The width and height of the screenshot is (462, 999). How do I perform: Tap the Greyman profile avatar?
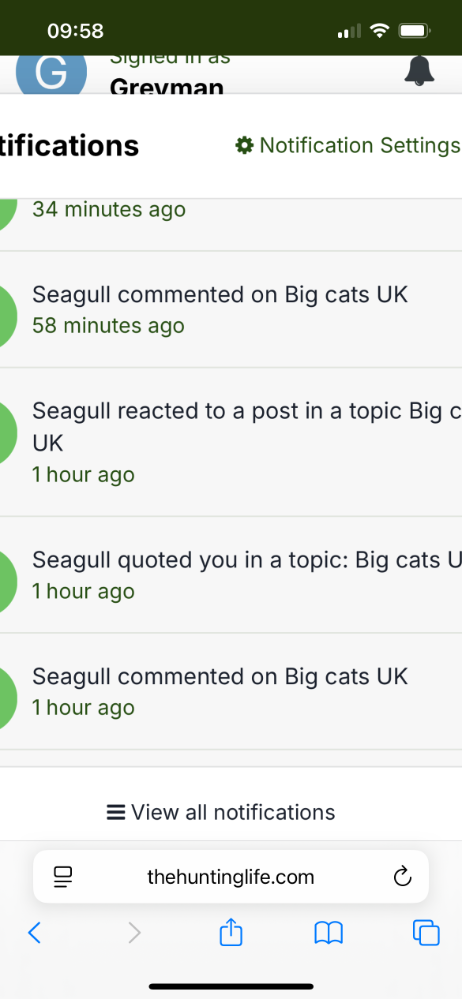pos(51,75)
